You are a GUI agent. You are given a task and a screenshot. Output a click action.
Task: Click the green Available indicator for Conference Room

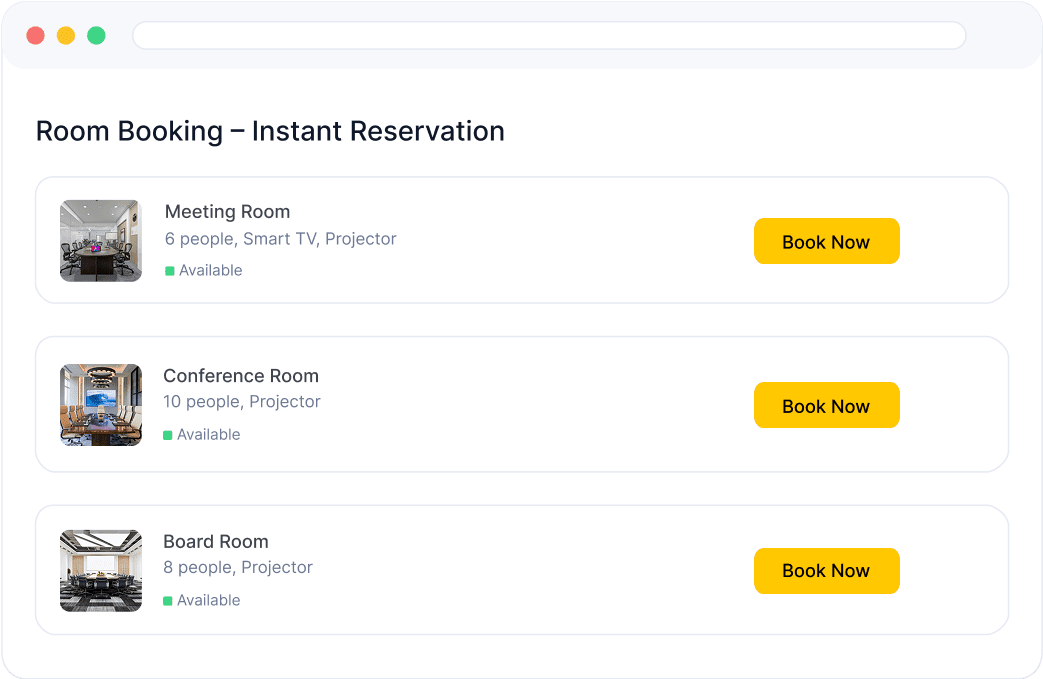(x=168, y=435)
